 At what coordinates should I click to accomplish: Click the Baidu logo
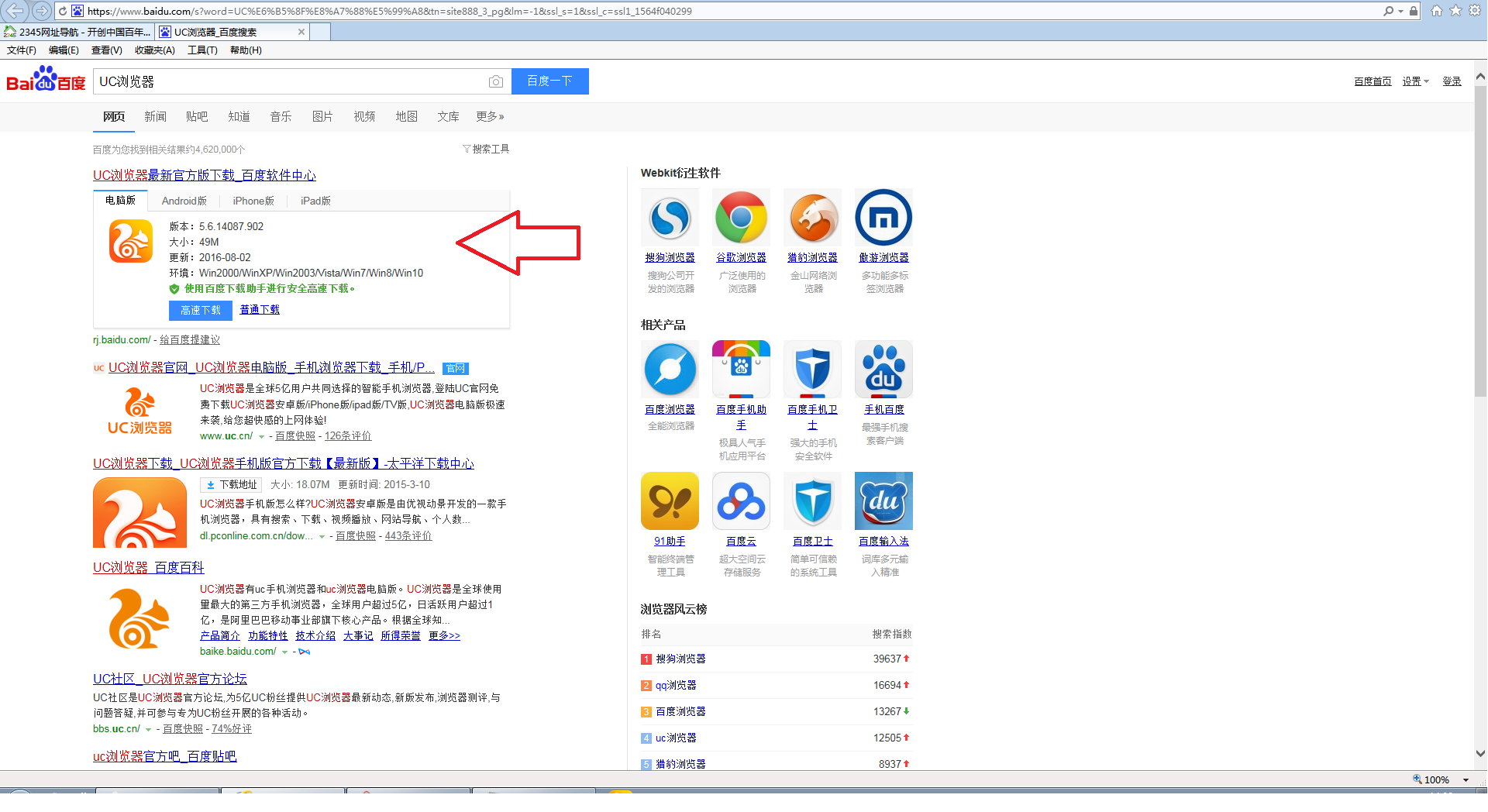coord(46,79)
